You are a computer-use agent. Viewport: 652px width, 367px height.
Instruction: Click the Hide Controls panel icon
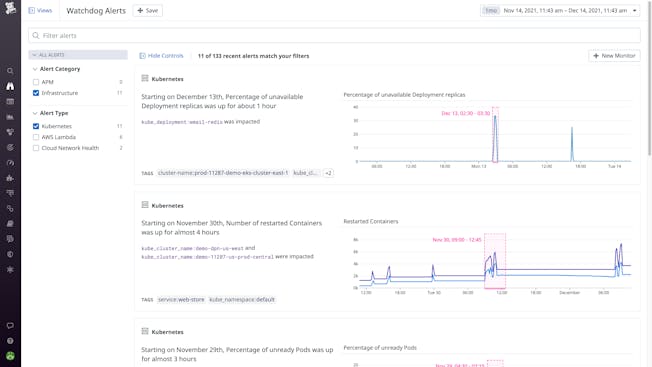pyautogui.click(x=142, y=56)
